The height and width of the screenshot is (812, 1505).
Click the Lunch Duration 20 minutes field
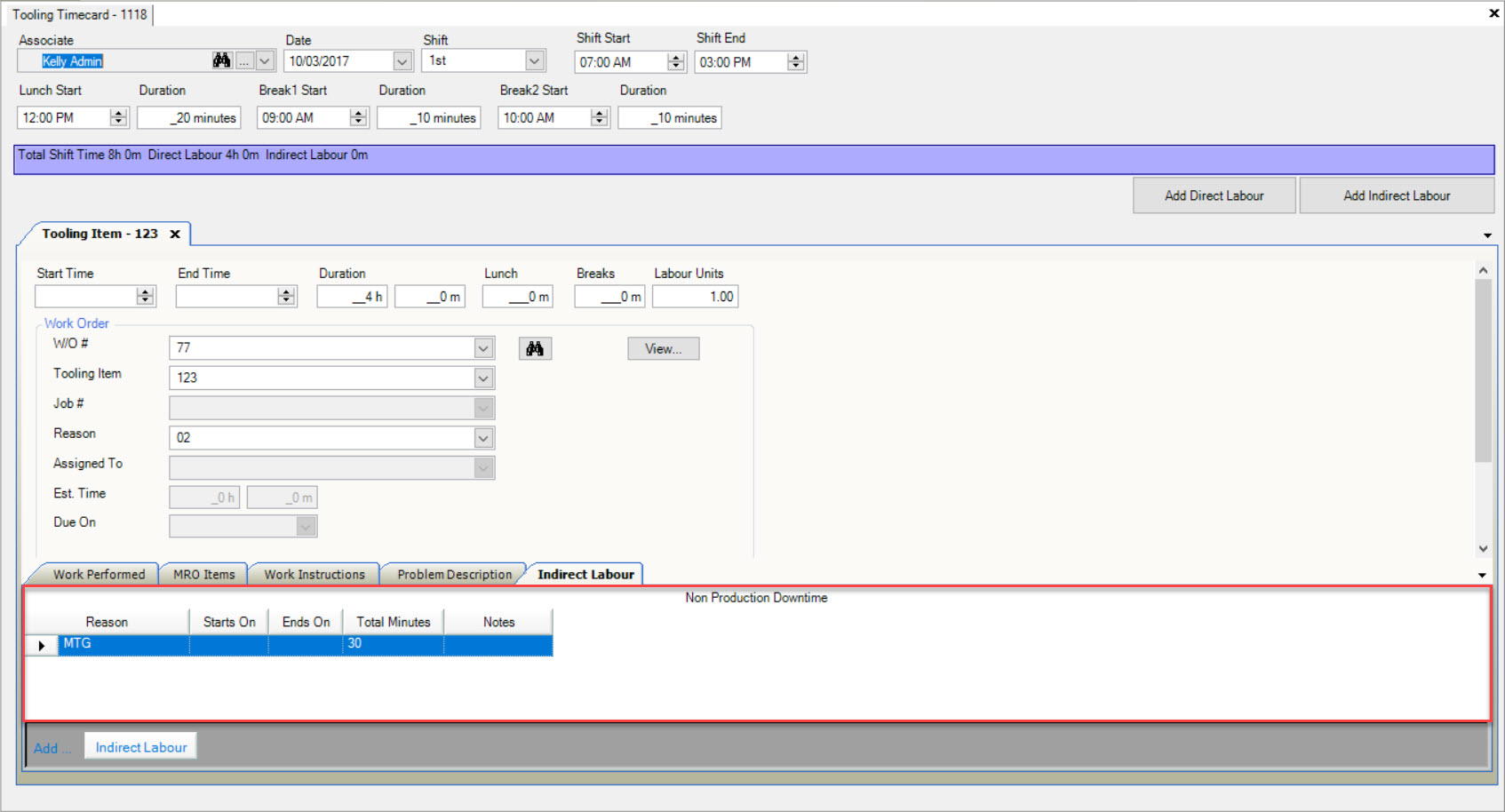(x=188, y=117)
